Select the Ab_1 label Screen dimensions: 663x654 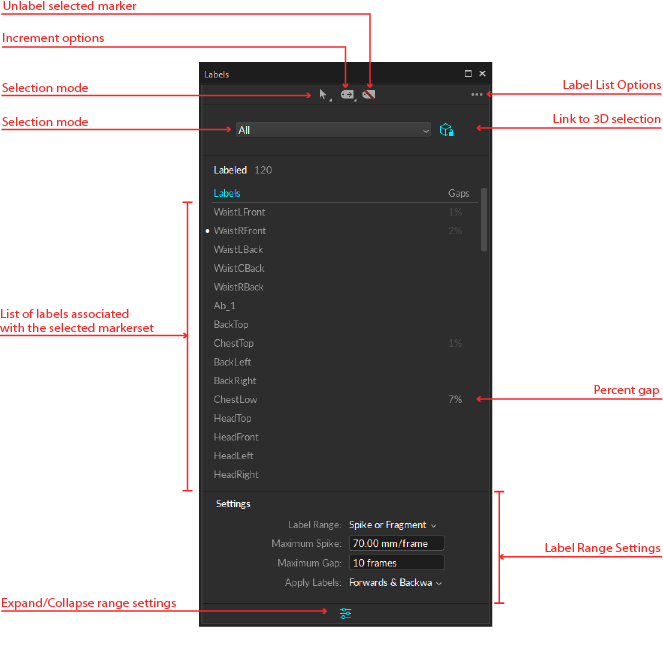(225, 306)
